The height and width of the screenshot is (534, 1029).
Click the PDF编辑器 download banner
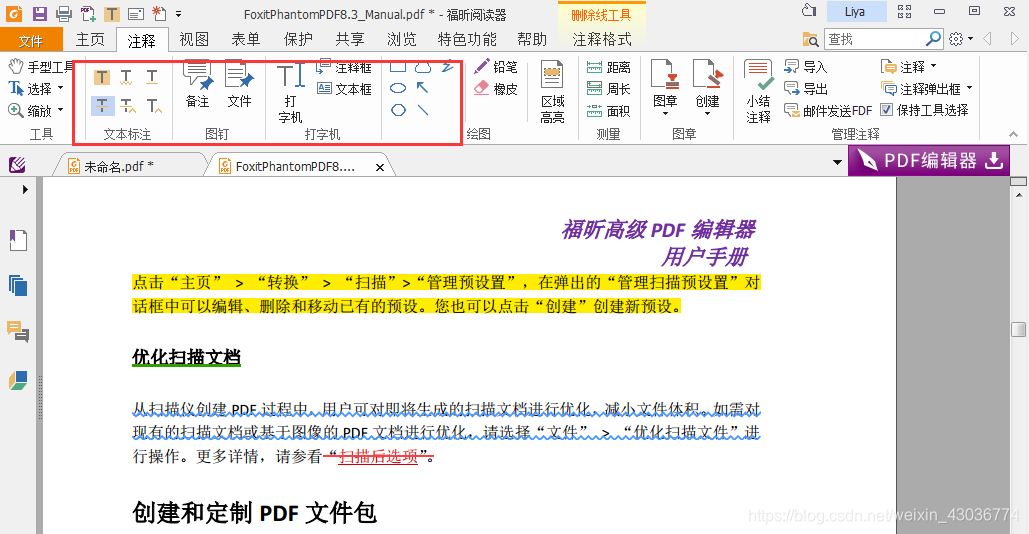click(x=929, y=161)
